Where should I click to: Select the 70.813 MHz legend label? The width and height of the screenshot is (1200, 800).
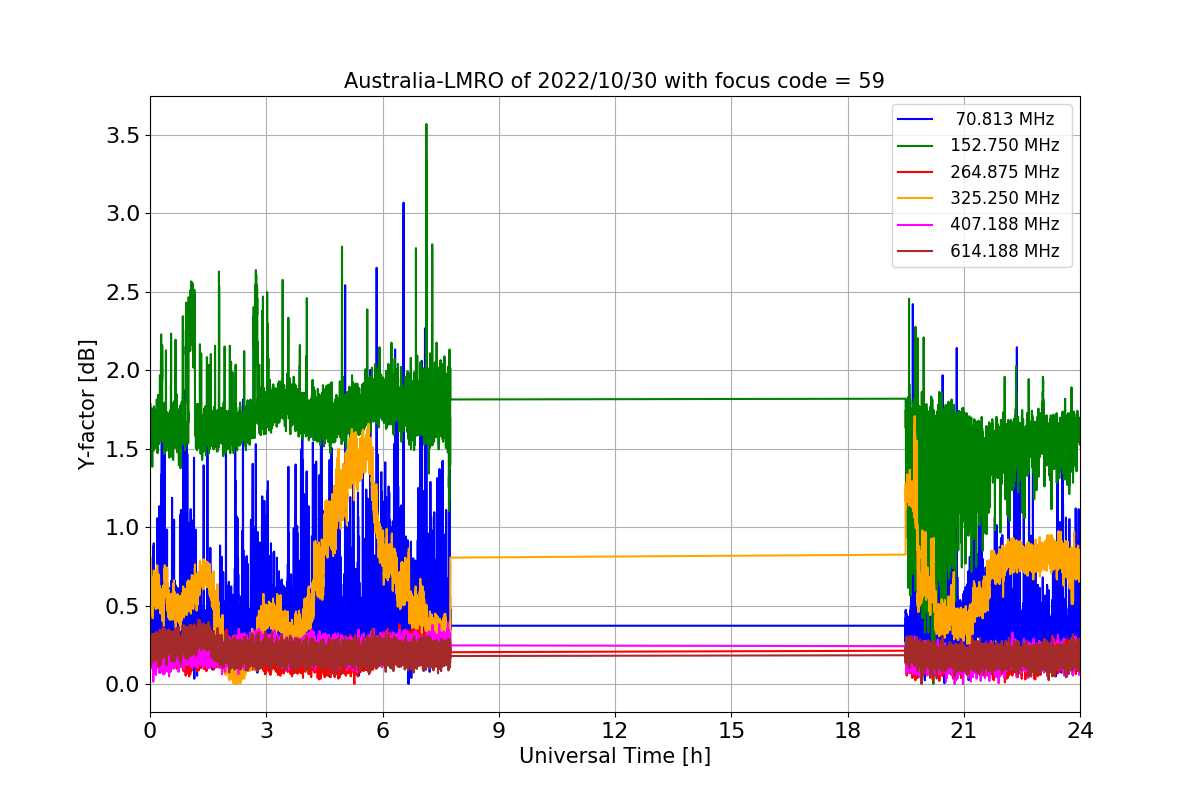tap(1005, 119)
